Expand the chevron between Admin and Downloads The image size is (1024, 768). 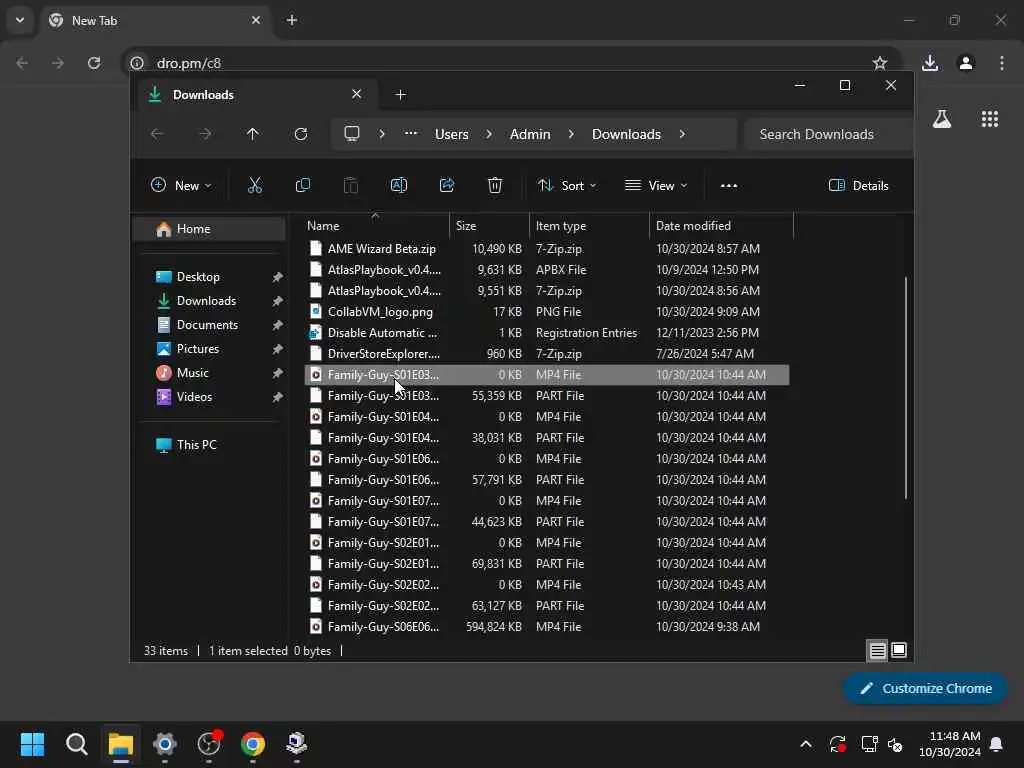click(571, 134)
